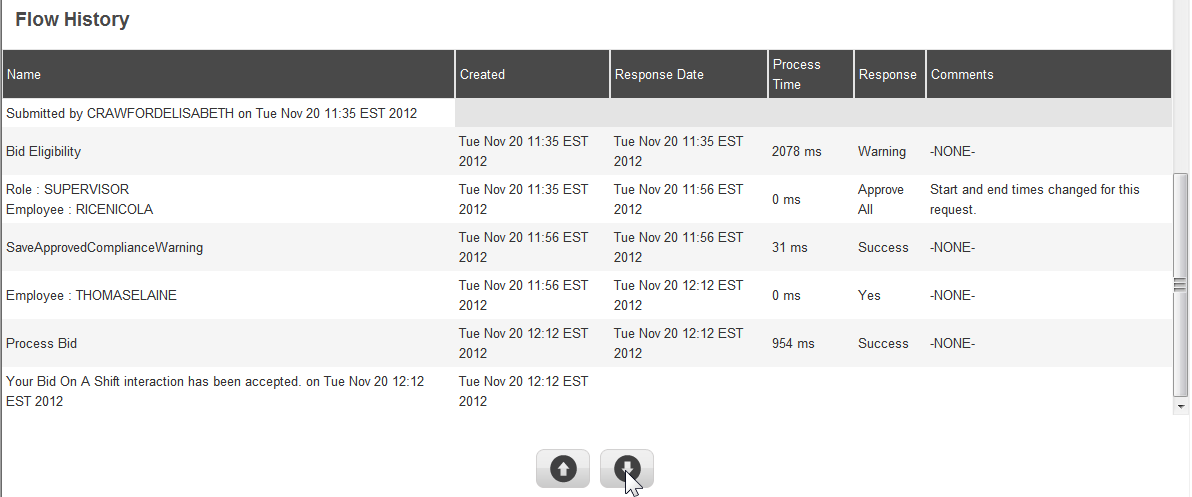This screenshot has height=497, width=1192.
Task: Click the Warning response in Bid Eligibility row
Action: [x=882, y=152]
